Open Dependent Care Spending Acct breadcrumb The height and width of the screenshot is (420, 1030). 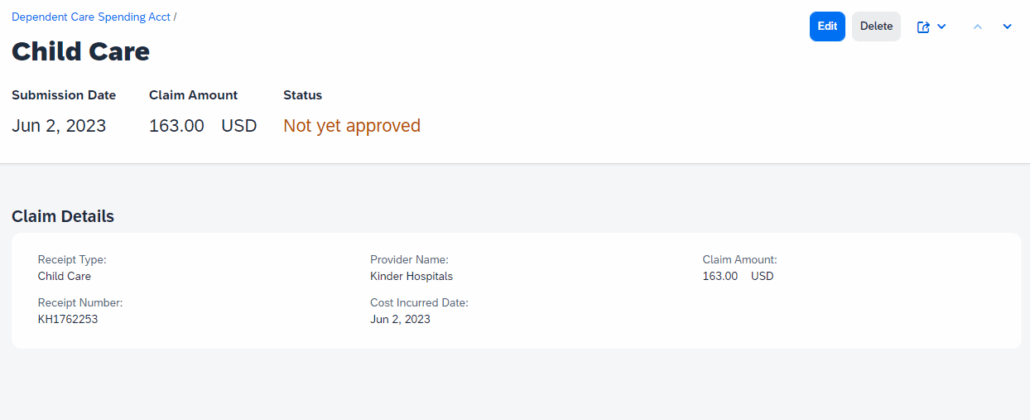[x=91, y=17]
